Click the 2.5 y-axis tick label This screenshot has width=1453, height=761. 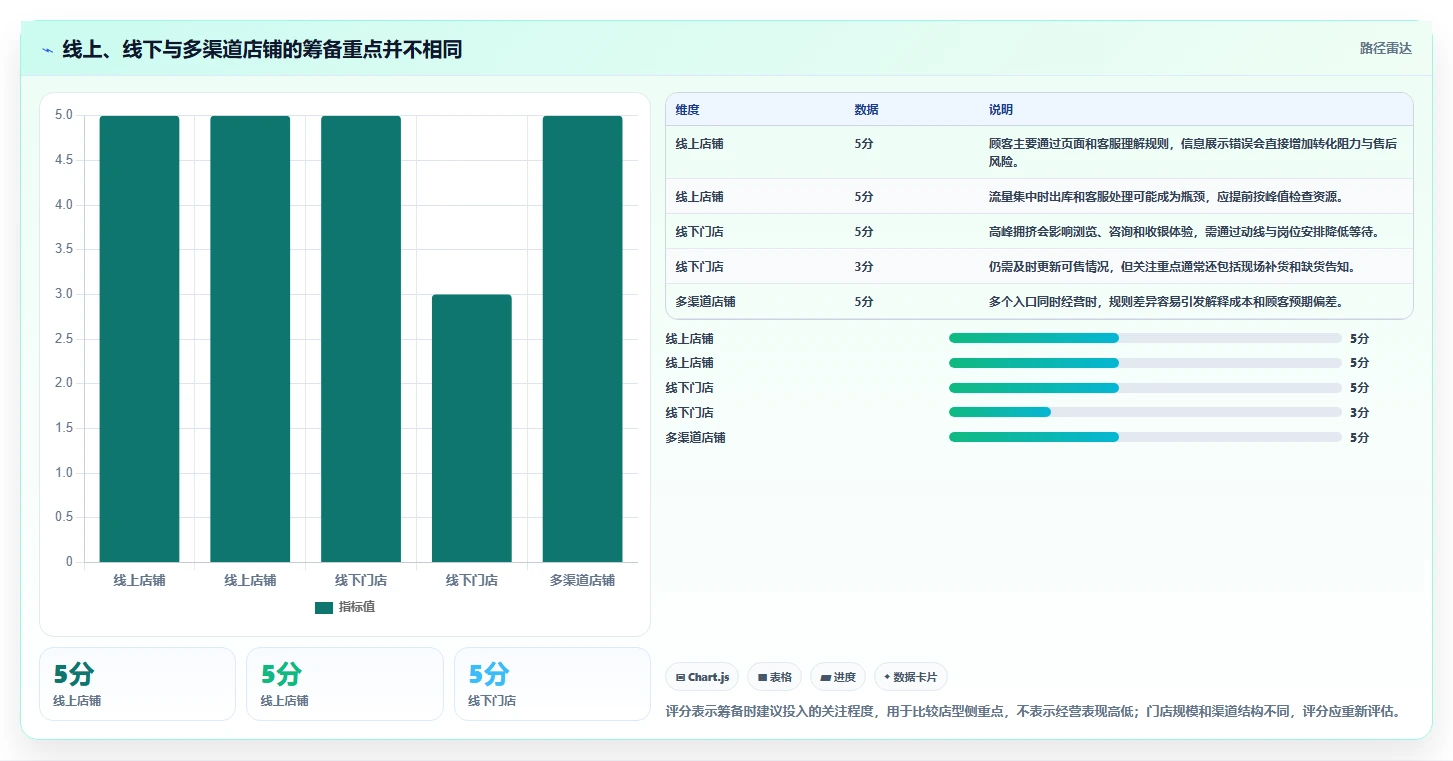pos(64,339)
